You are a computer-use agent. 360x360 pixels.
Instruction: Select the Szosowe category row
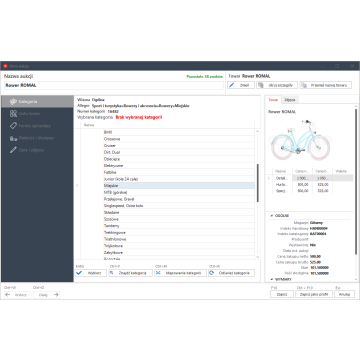tap(179, 219)
